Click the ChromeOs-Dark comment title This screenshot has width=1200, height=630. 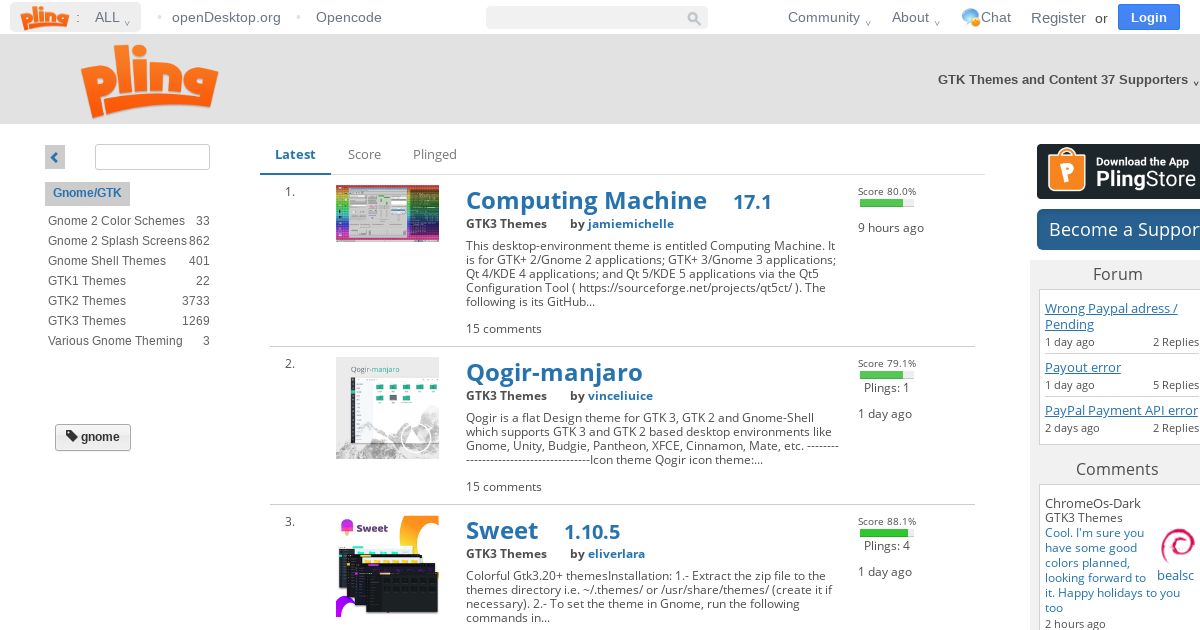point(1093,503)
